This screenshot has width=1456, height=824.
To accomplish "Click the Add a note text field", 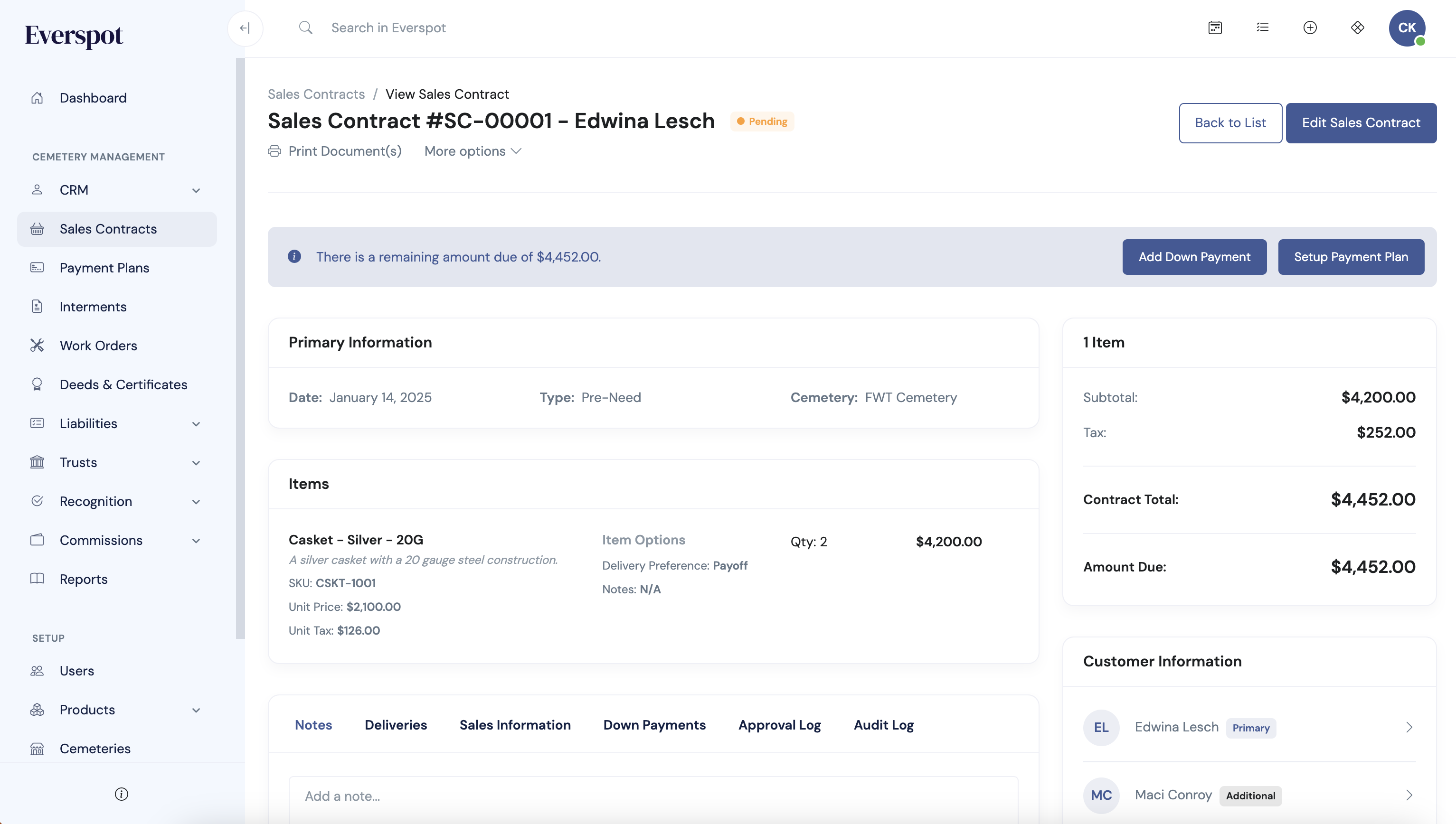I will click(653, 796).
